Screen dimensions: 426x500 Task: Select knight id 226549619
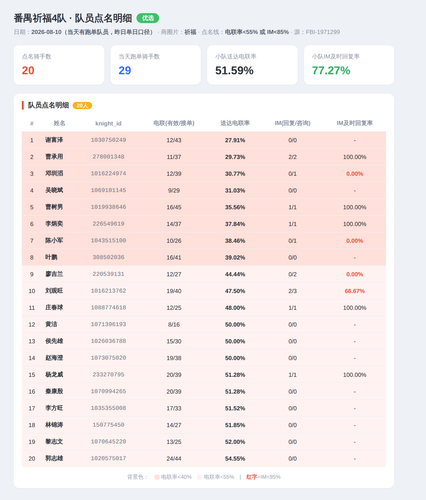tap(108, 224)
